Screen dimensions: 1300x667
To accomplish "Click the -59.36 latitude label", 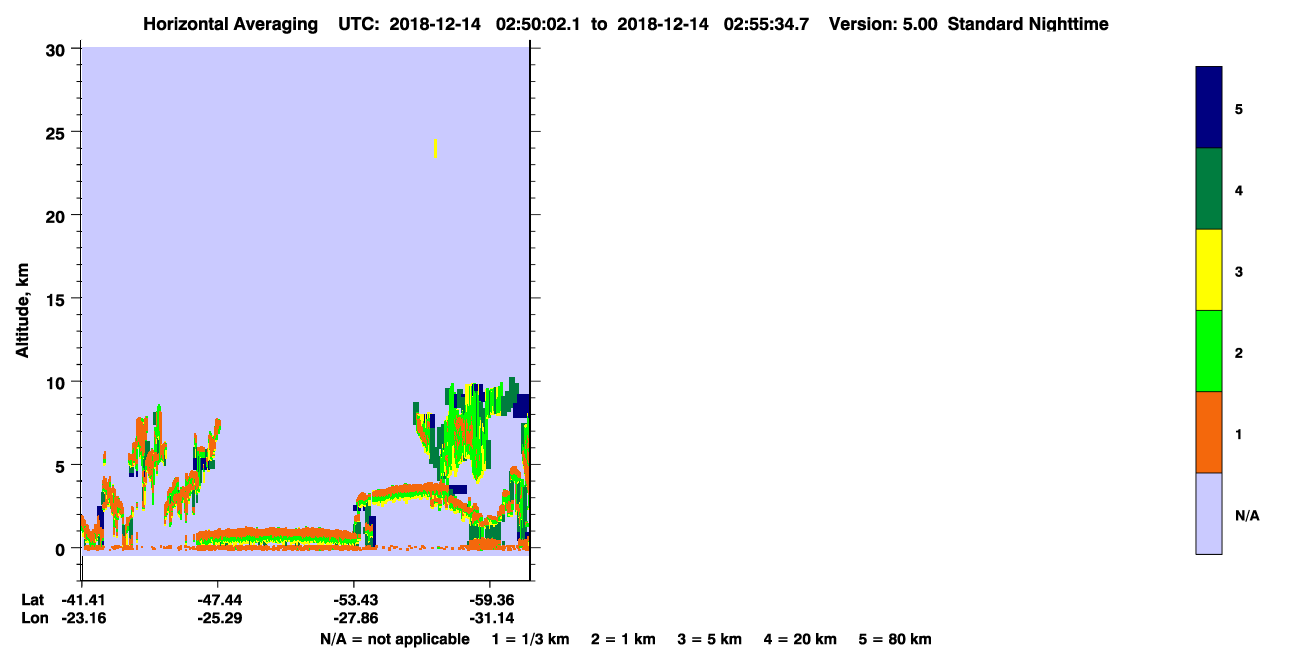I will click(490, 600).
